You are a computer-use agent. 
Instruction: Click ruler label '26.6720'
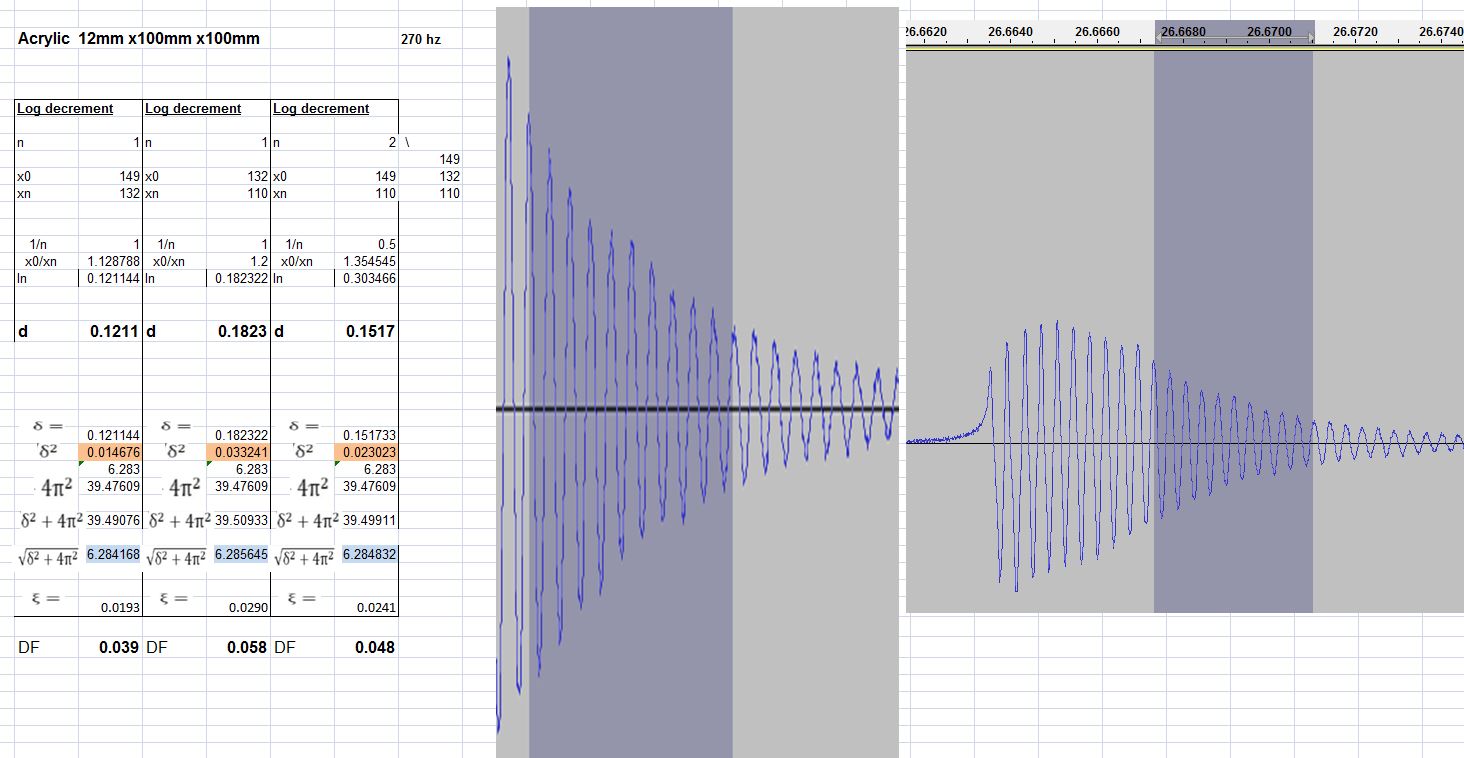click(1356, 32)
